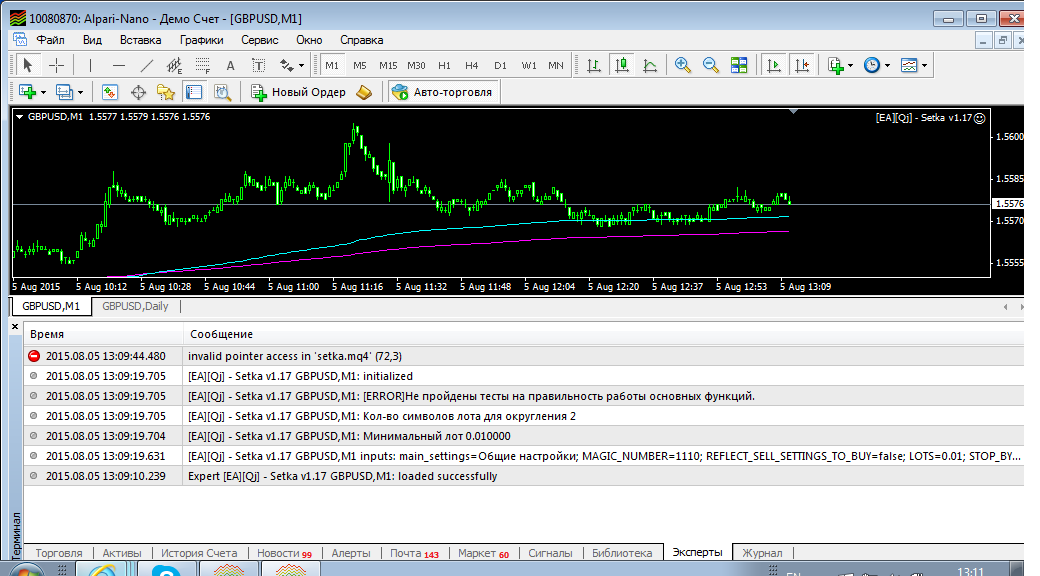Toggle chart auto-scroll
Screen dimensions: 1040x576
(x=773, y=65)
